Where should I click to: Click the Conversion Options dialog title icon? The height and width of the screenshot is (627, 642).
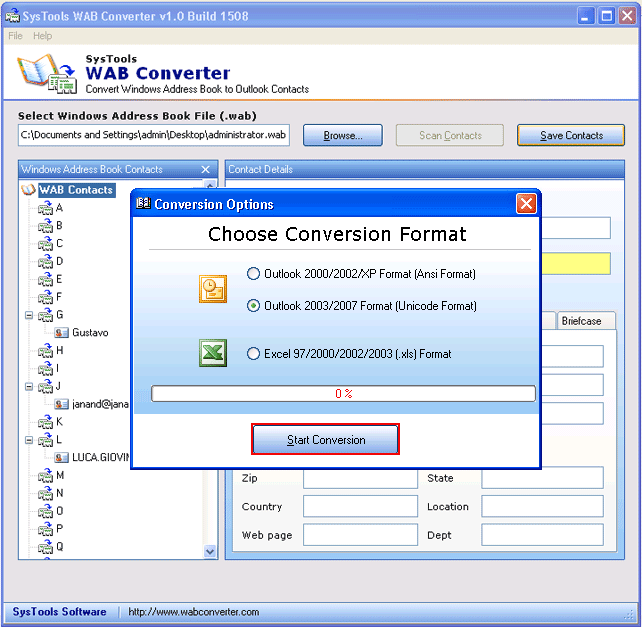pyautogui.click(x=143, y=203)
